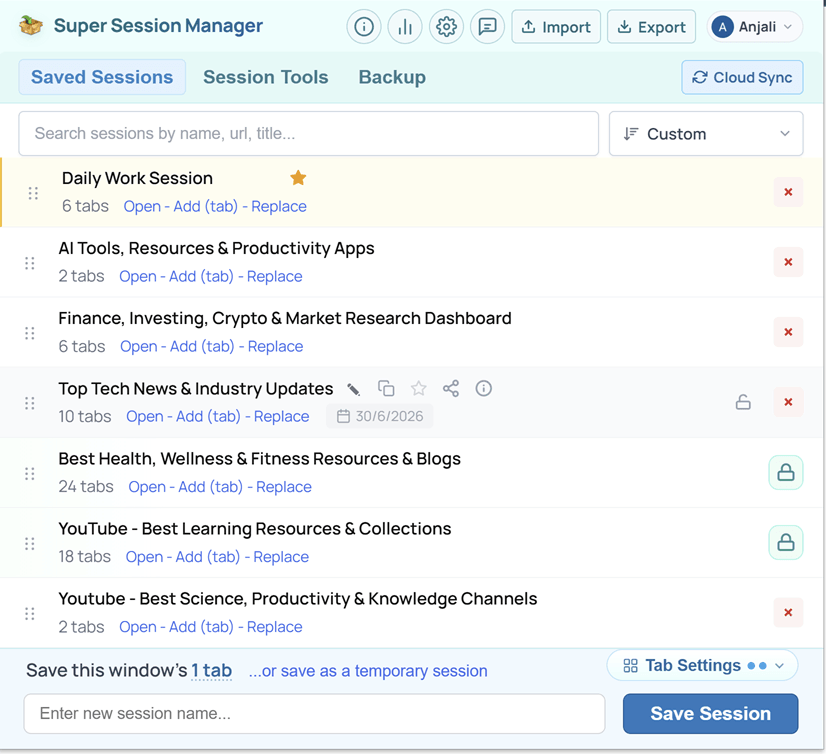
Task: Click Replace for Finance, Investing session
Action: [276, 347]
